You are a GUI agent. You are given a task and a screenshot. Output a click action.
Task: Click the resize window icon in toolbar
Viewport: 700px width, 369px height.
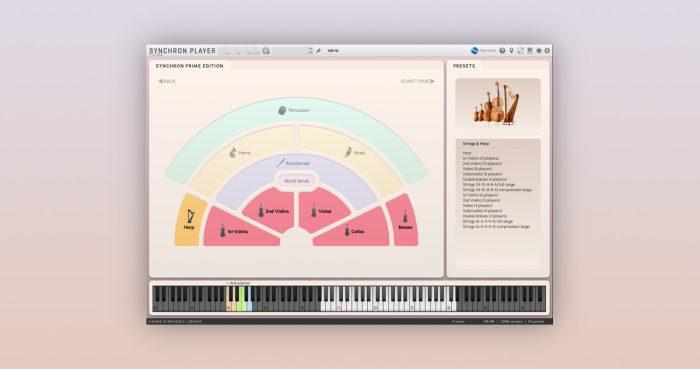[521, 51]
